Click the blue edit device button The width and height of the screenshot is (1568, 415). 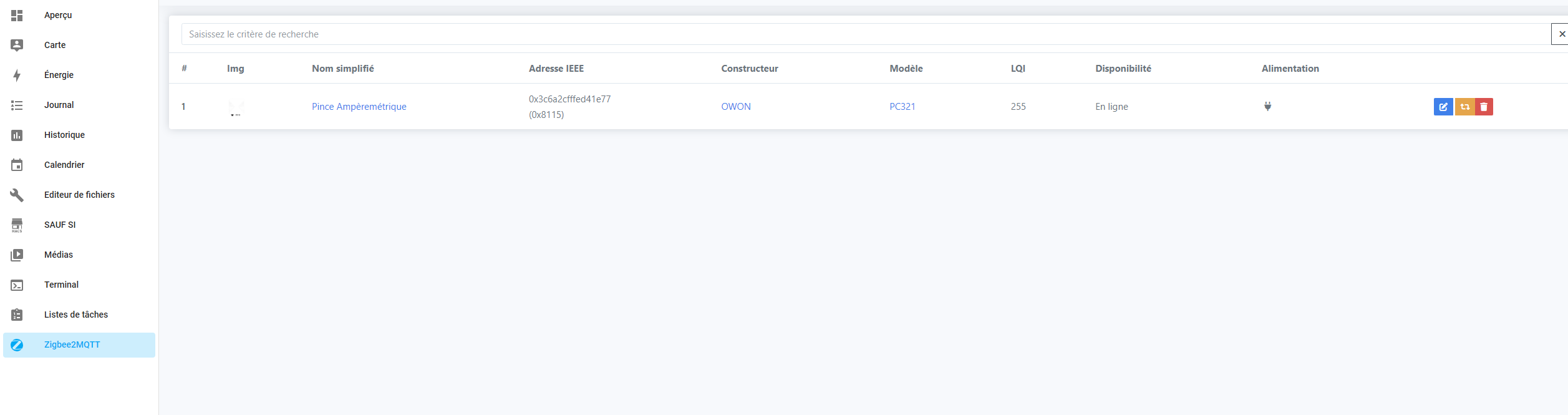(1443, 107)
